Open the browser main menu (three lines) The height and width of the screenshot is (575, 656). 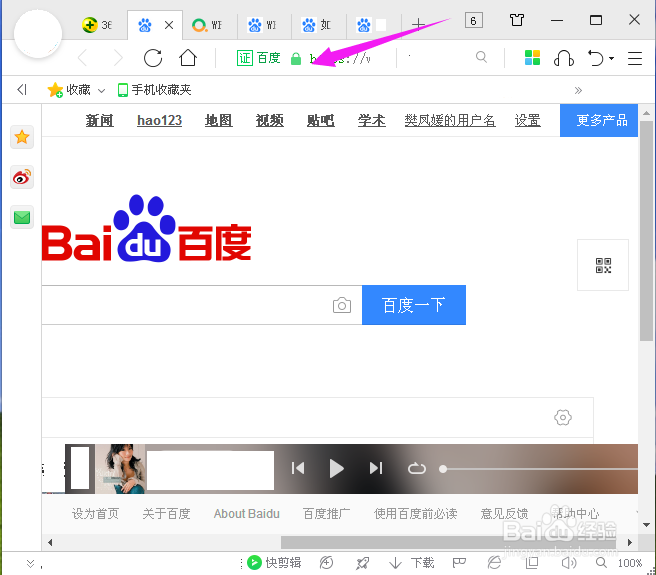pos(635,58)
